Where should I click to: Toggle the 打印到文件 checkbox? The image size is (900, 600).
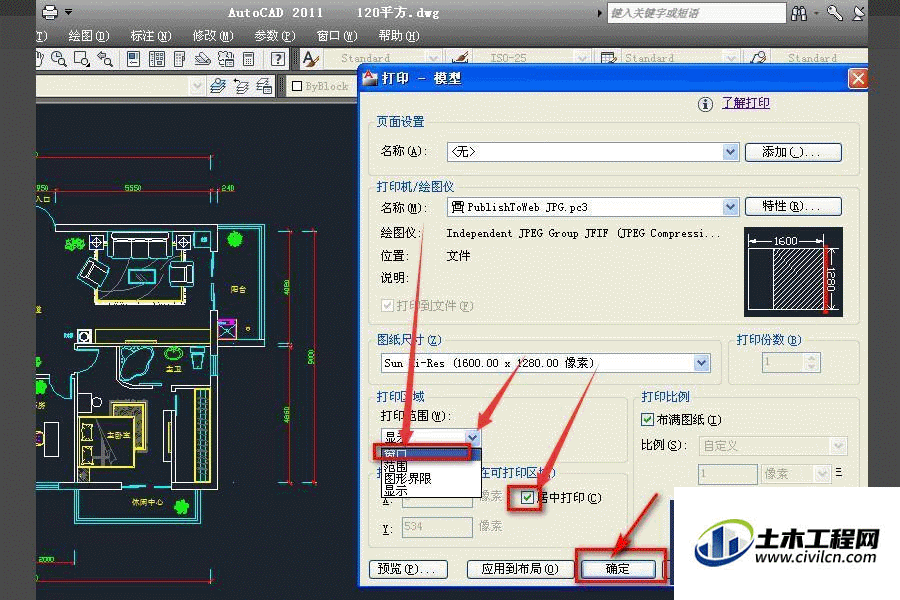387,305
